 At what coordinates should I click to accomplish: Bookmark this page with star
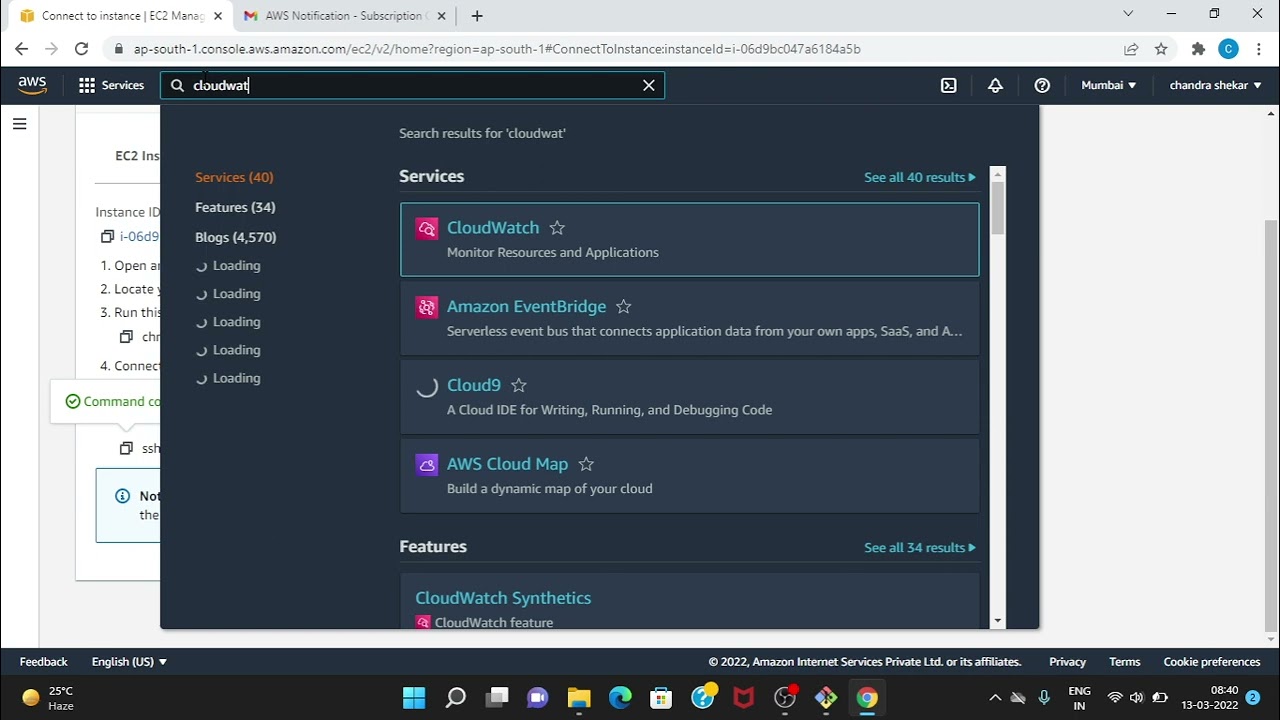(x=1161, y=49)
